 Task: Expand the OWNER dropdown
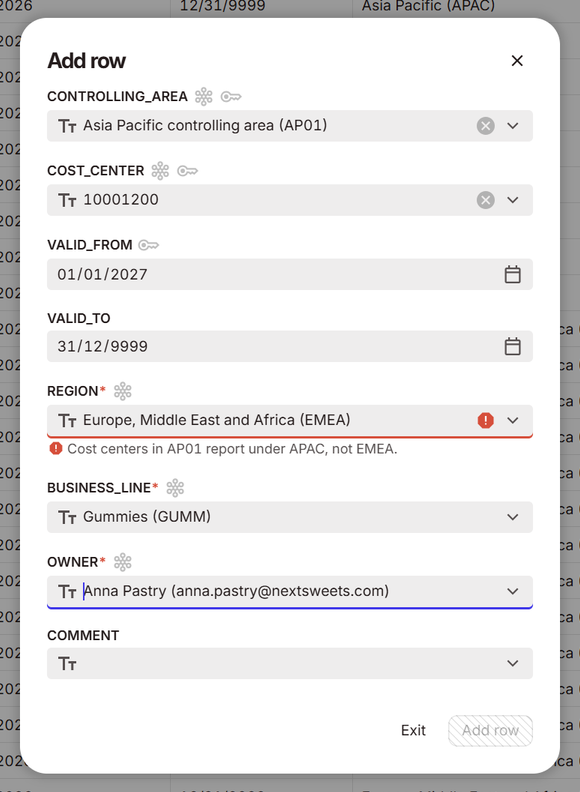pyautogui.click(x=513, y=591)
